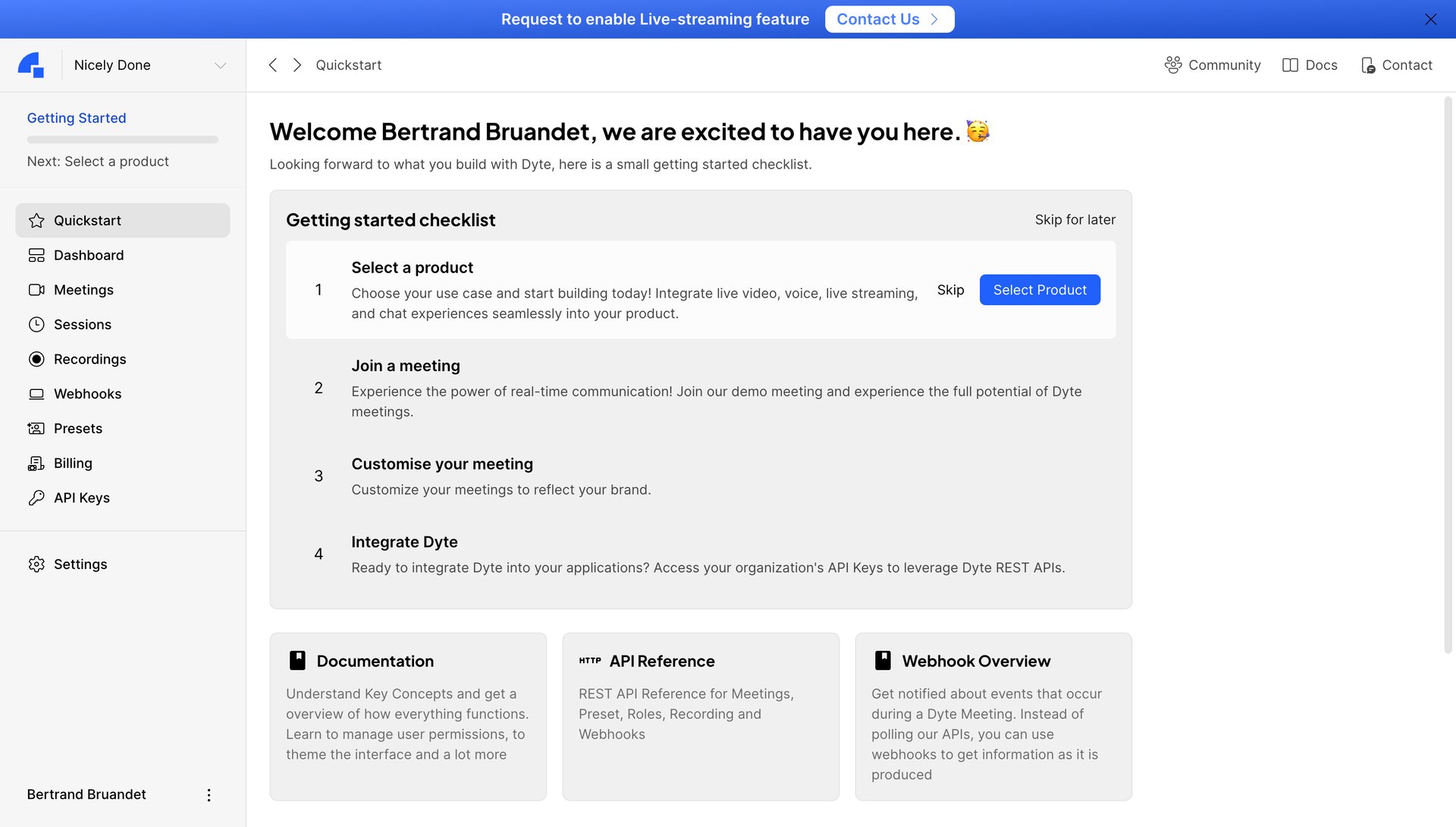Click the Contact icon in header
The width and height of the screenshot is (1456, 827).
(x=1368, y=65)
